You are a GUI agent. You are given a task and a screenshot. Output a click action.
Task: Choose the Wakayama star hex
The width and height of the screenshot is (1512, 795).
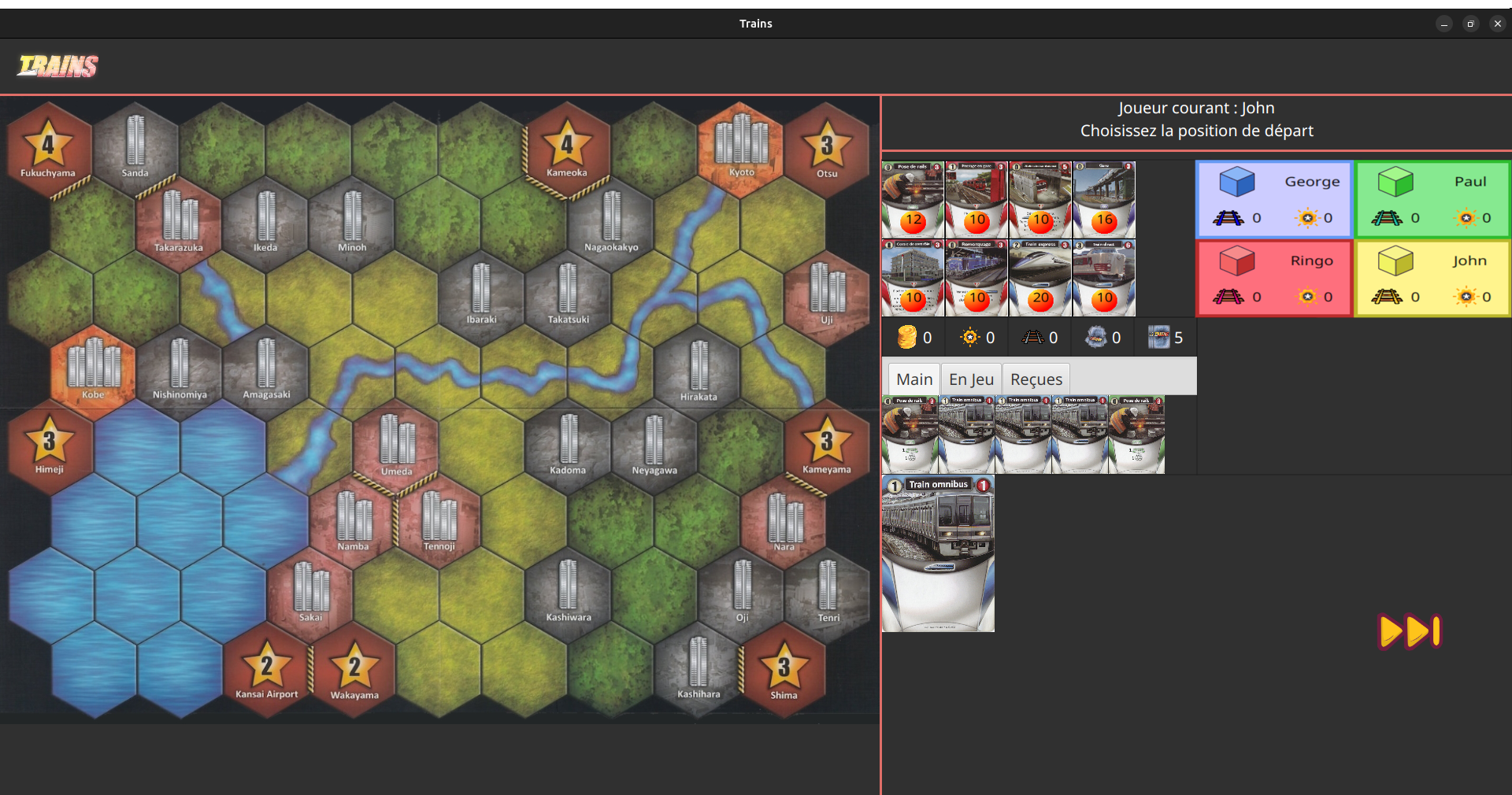[x=354, y=669]
